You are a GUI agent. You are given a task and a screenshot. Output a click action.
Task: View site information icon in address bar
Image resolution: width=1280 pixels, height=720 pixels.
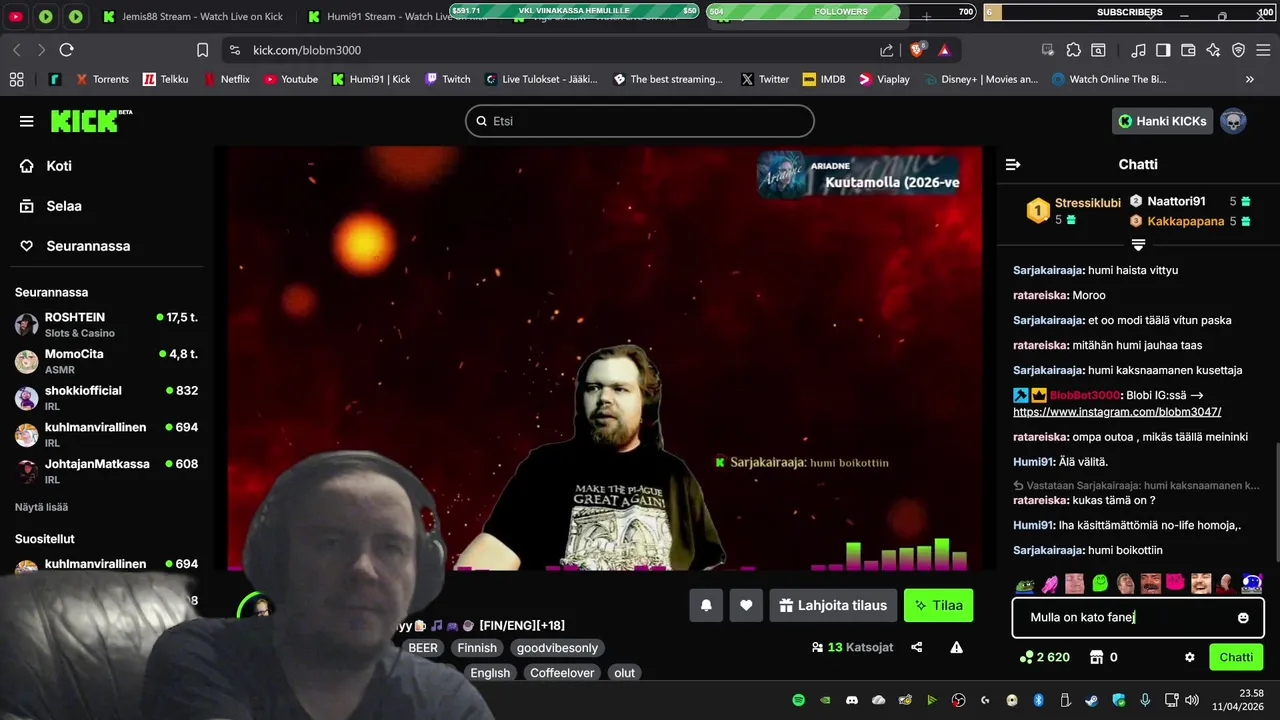[234, 50]
